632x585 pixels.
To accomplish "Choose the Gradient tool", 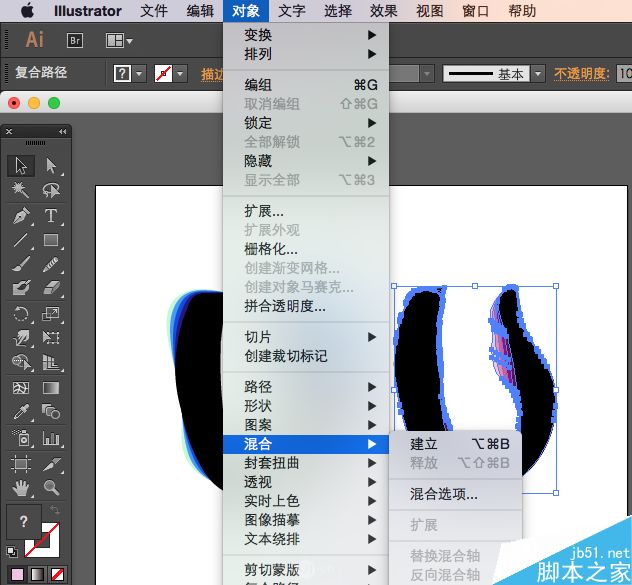I will tap(51, 388).
